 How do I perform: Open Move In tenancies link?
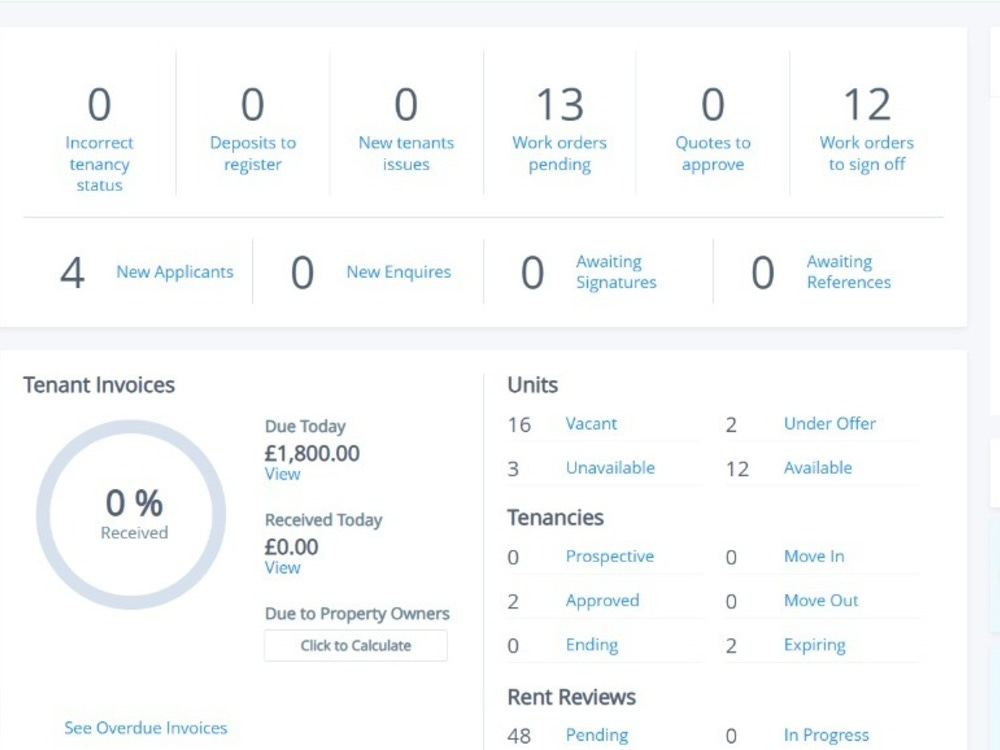[814, 556]
